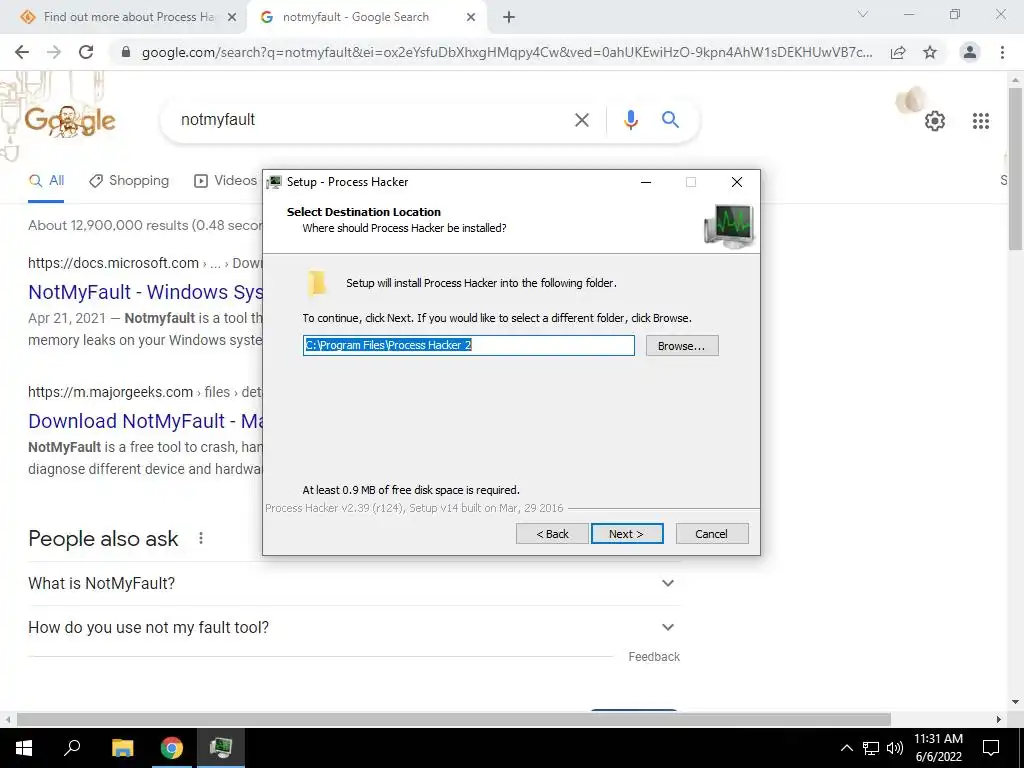Click the https://m.majorgeeks.com breadcrumb

click(x=110, y=392)
